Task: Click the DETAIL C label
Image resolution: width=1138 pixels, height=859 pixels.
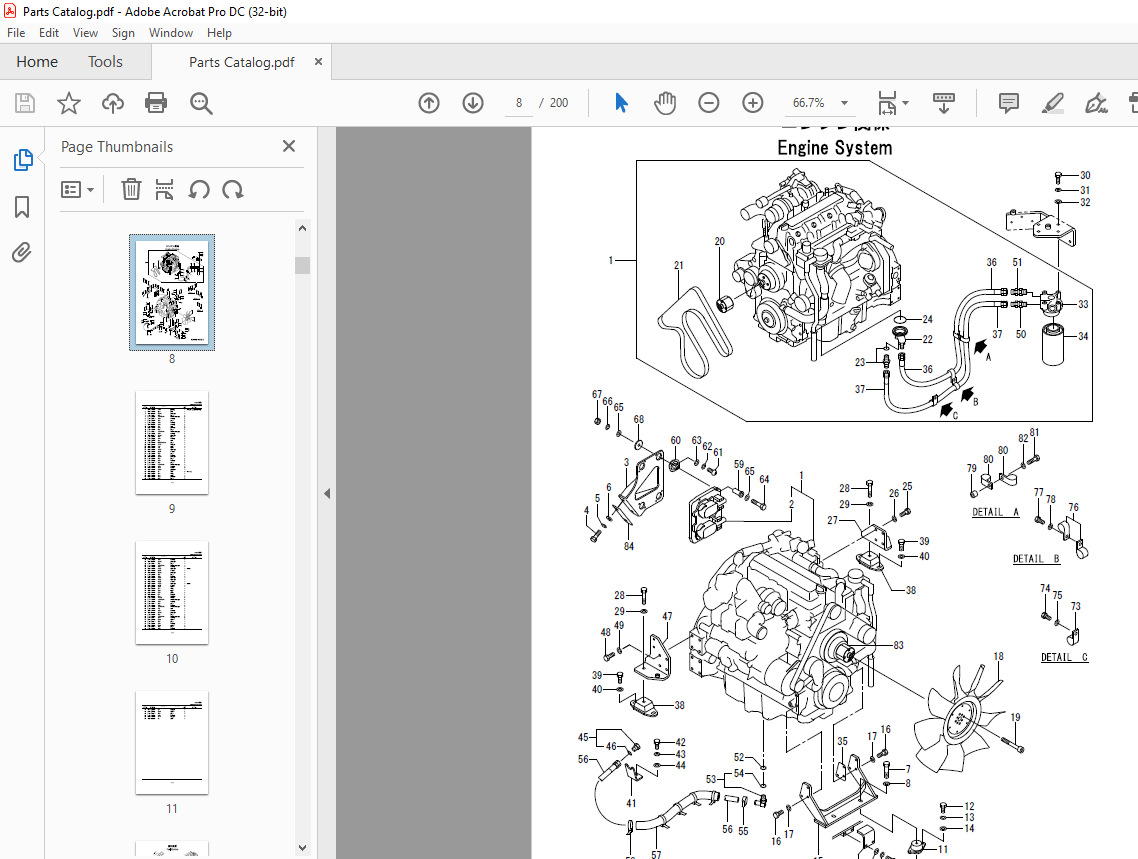Action: (x=1064, y=657)
